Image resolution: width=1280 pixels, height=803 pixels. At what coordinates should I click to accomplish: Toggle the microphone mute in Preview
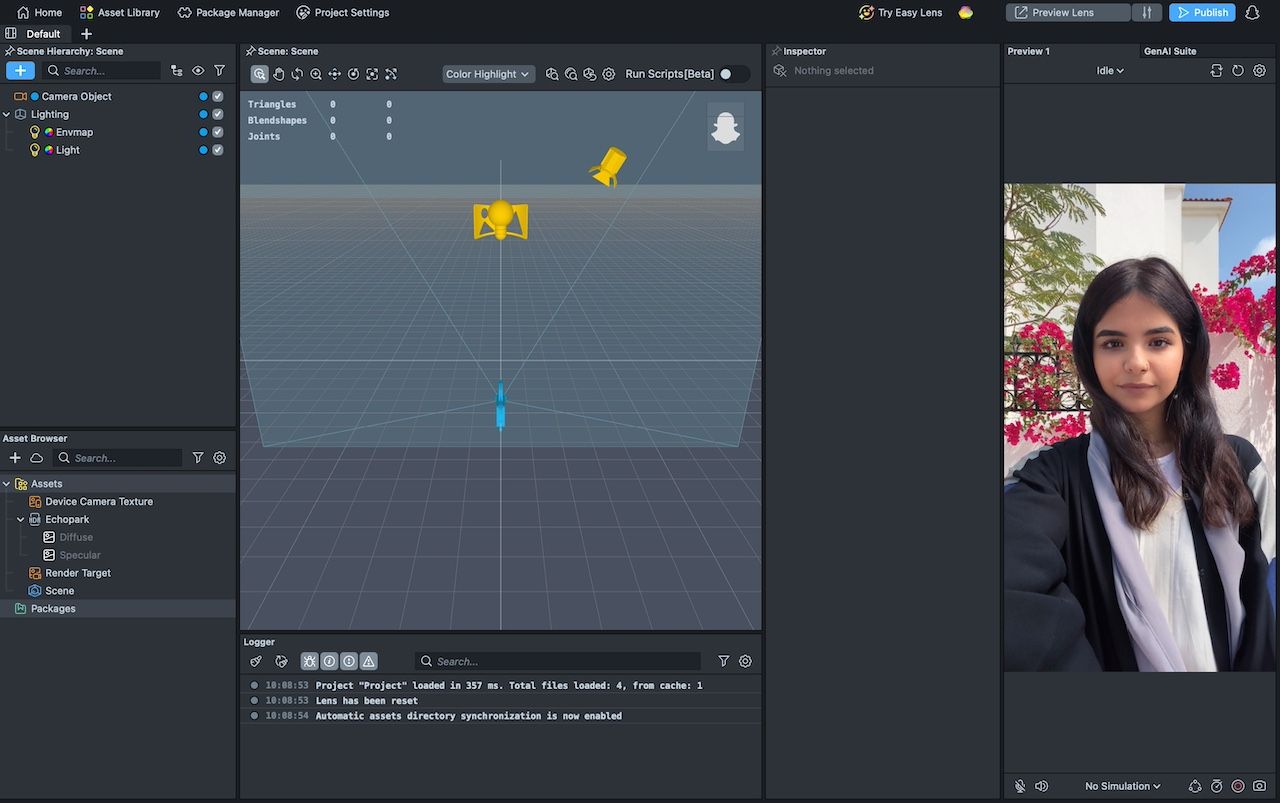pyautogui.click(x=1020, y=786)
